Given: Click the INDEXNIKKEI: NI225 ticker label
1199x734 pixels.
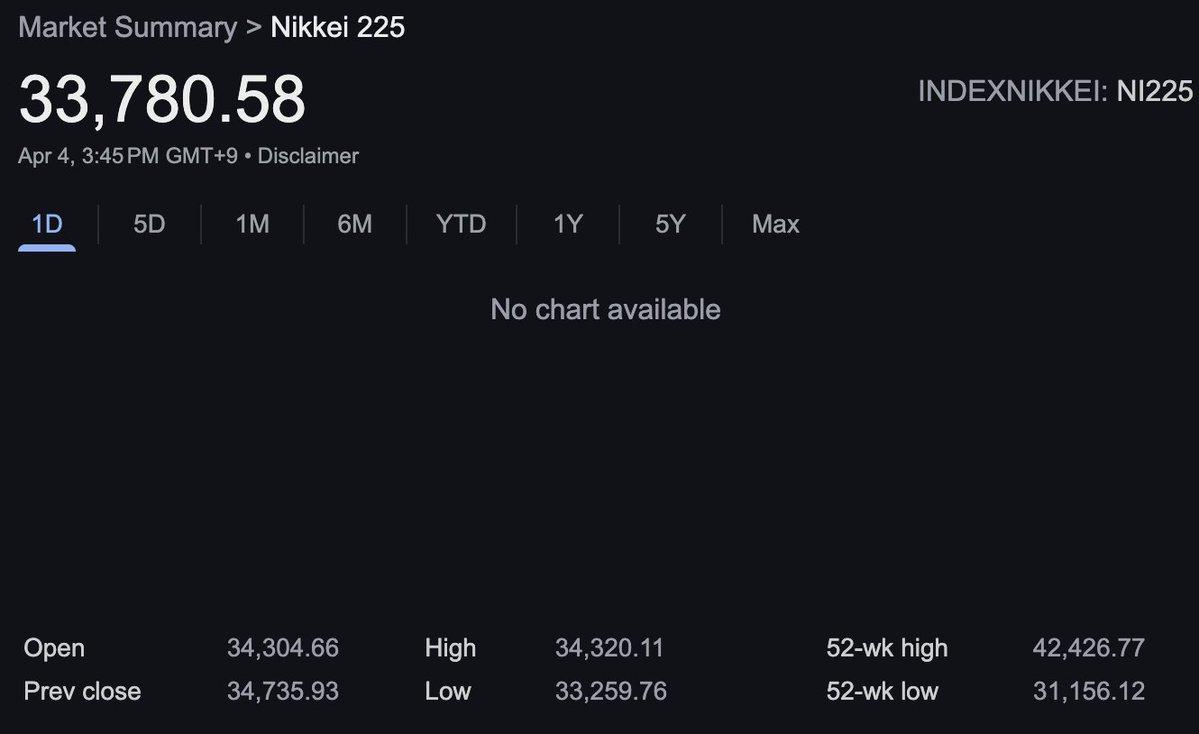Looking at the screenshot, I should [x=1055, y=92].
